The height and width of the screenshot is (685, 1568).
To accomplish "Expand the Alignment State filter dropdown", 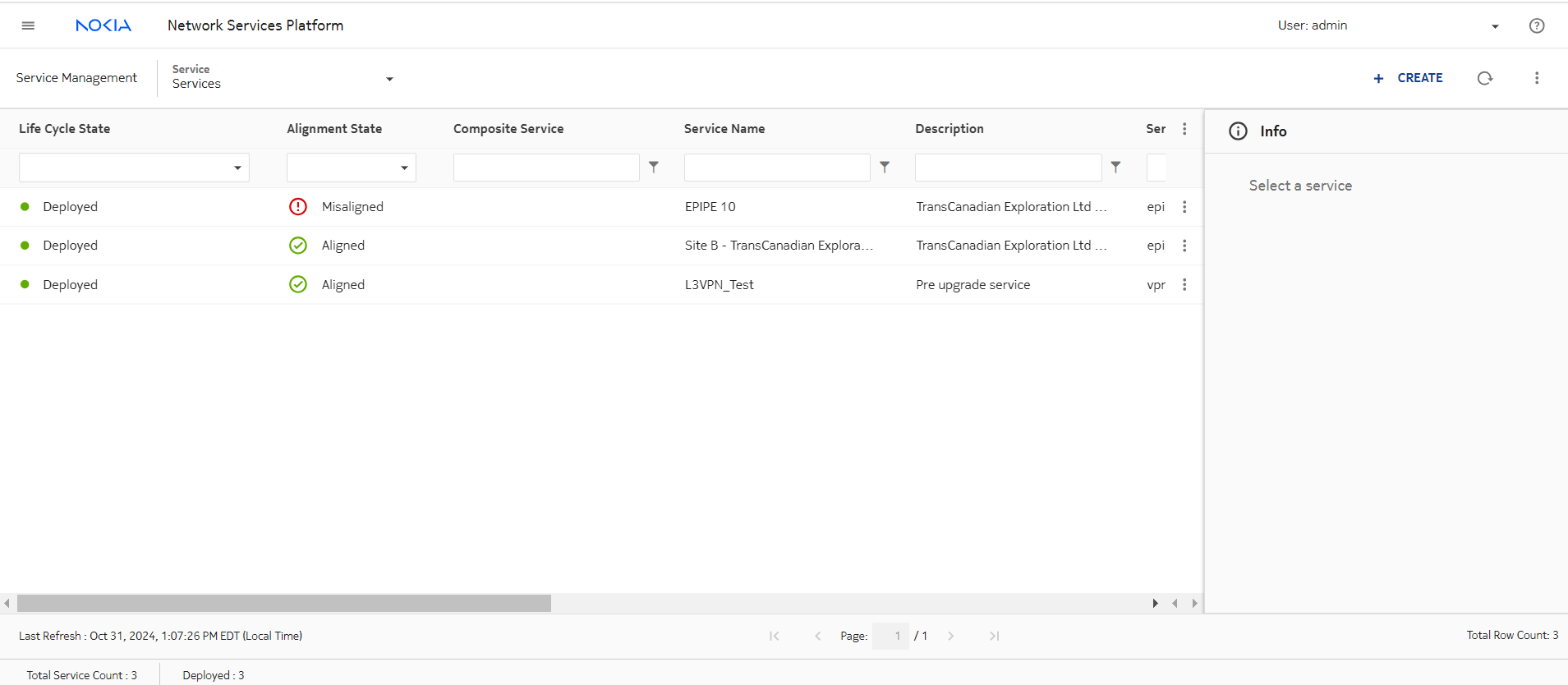I will click(404, 168).
